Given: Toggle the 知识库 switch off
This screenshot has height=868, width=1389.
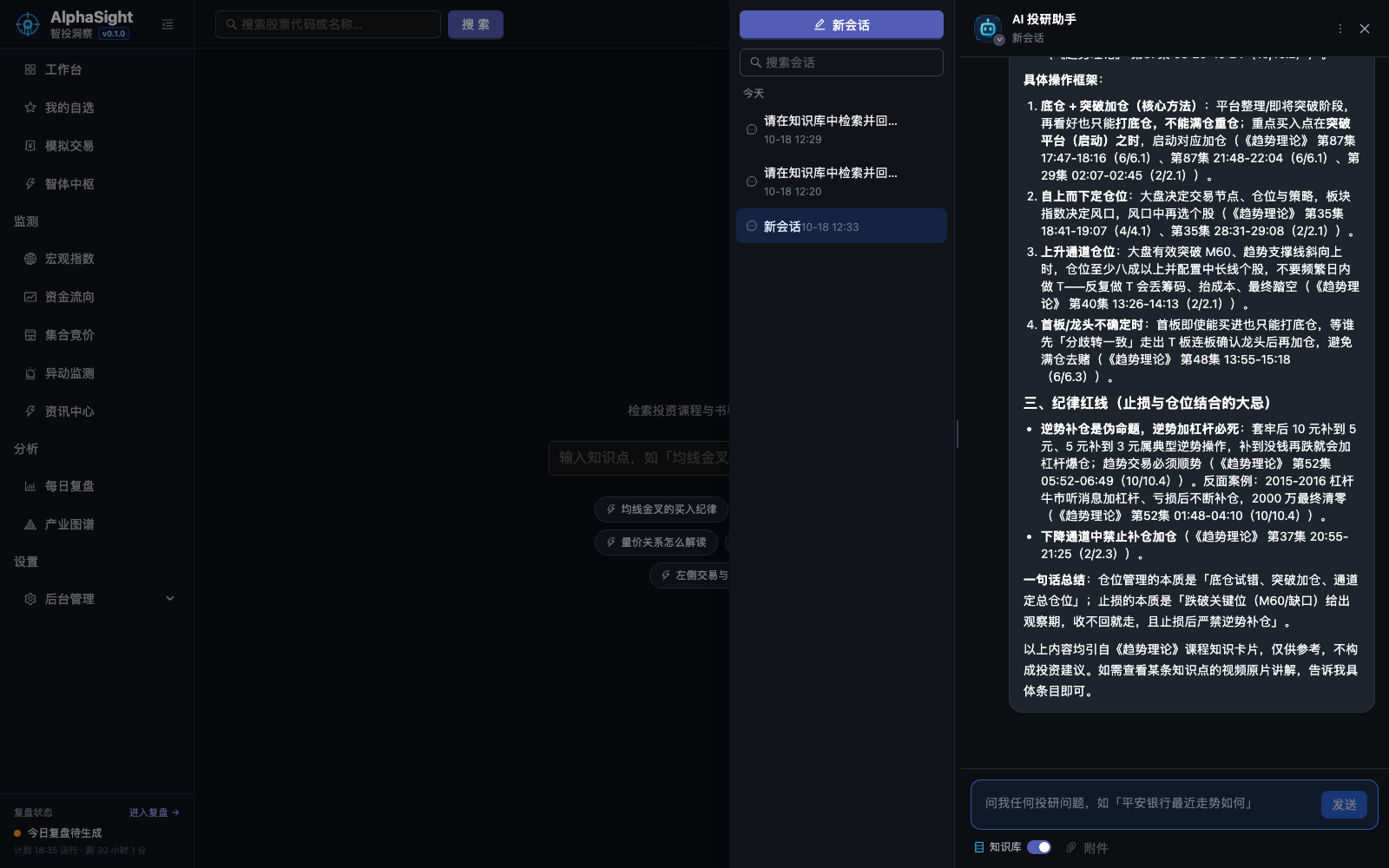Looking at the screenshot, I should click(1039, 847).
